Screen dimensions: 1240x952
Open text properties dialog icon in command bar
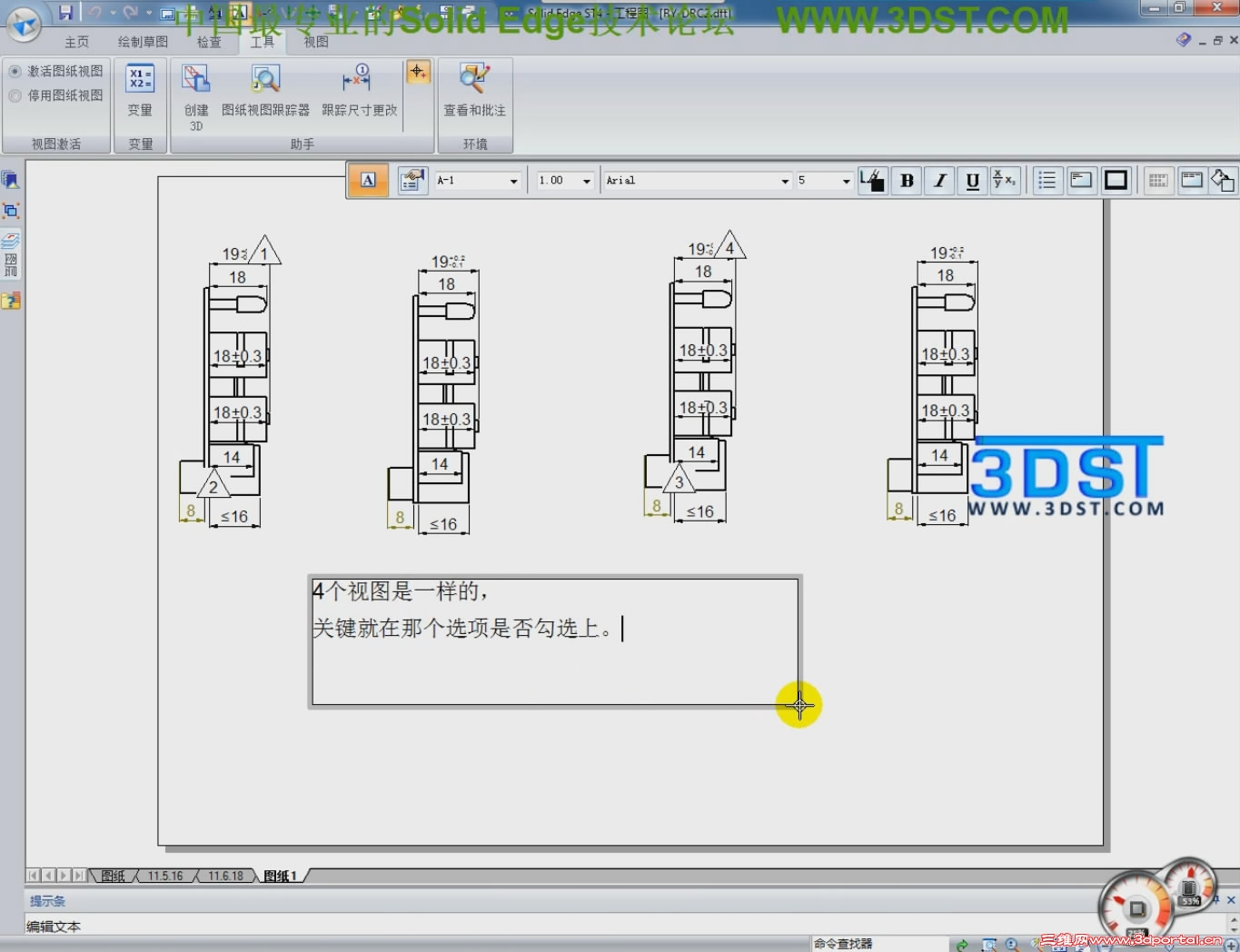[412, 180]
